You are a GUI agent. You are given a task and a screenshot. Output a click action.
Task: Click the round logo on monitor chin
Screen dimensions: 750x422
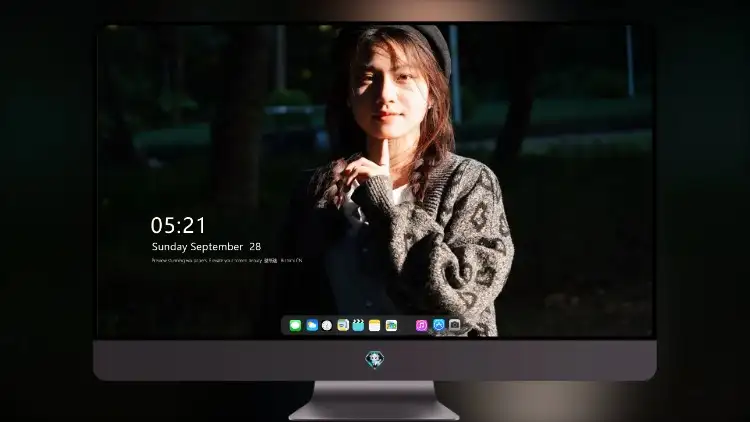pos(375,359)
